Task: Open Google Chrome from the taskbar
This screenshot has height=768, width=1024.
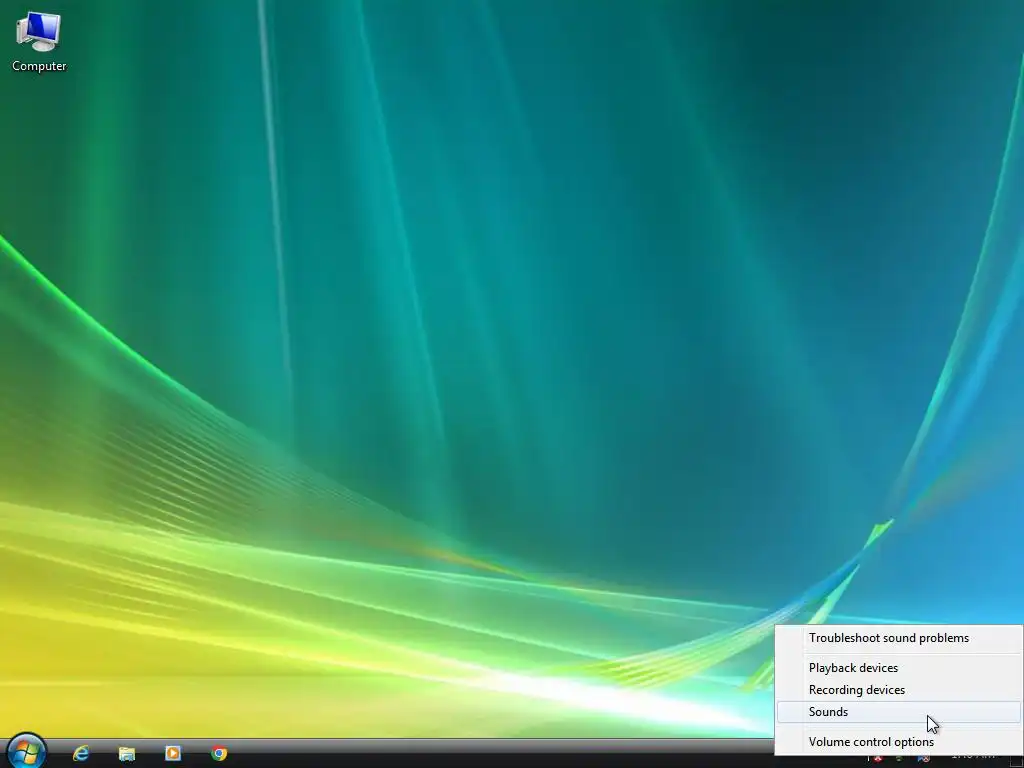Action: 219,753
